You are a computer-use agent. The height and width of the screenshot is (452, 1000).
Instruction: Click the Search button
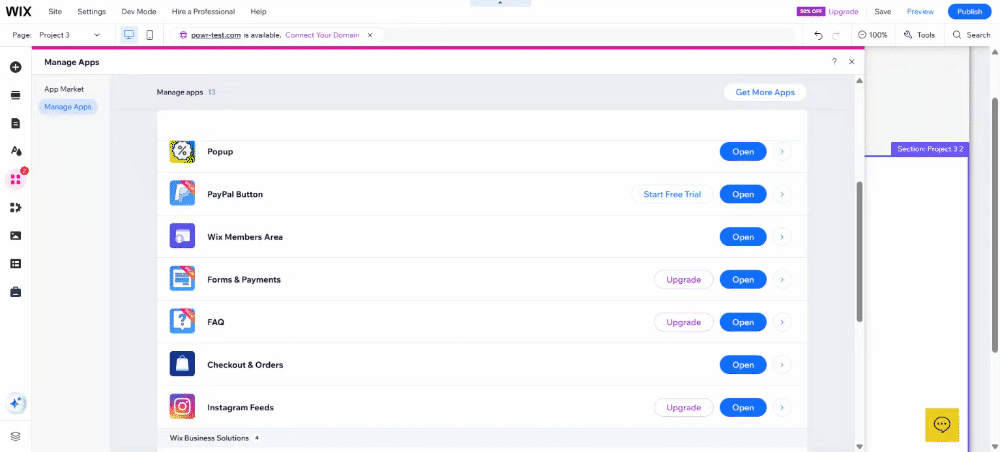pos(971,35)
